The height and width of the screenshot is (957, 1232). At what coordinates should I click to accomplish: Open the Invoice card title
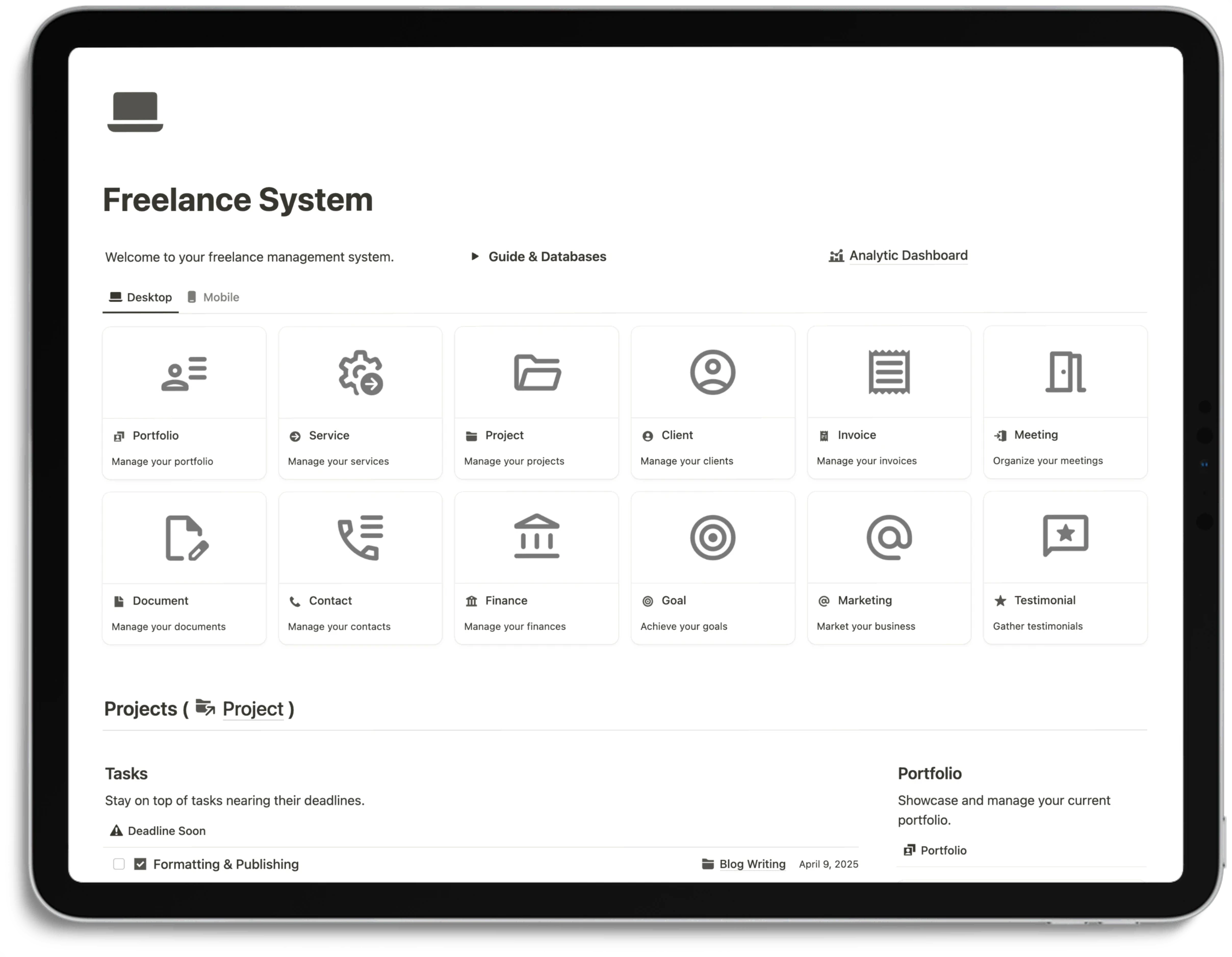click(x=856, y=435)
